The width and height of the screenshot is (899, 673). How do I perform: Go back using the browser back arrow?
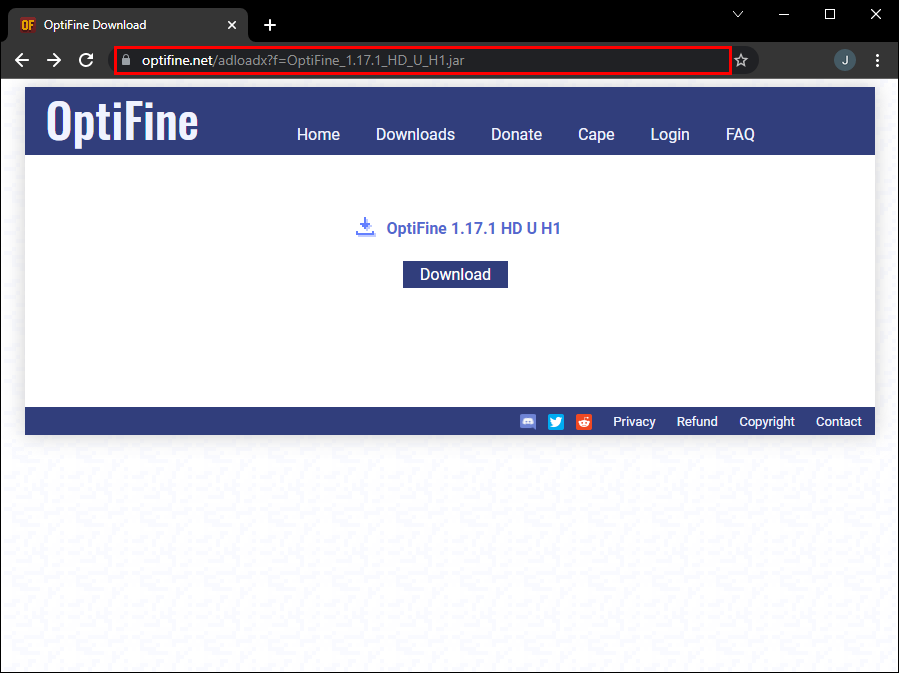[x=22, y=60]
